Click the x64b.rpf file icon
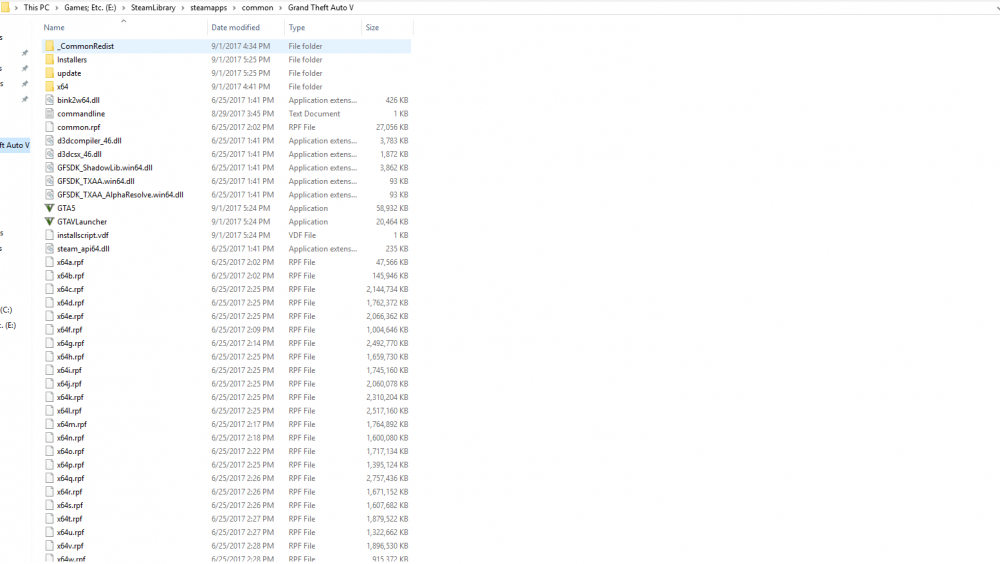 50,276
